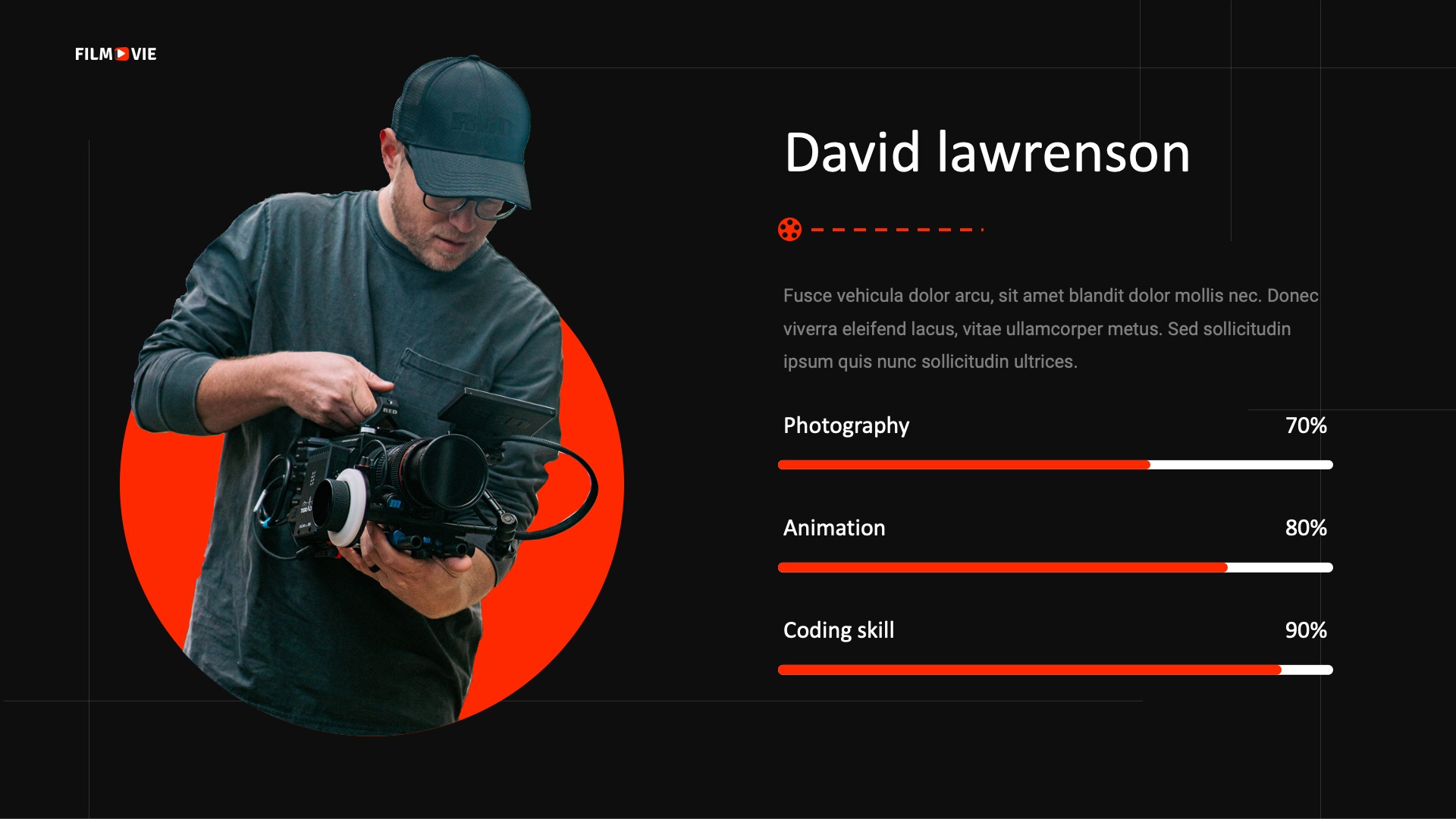Click the FILMOVIE logo
1456x819 pixels.
(x=115, y=54)
